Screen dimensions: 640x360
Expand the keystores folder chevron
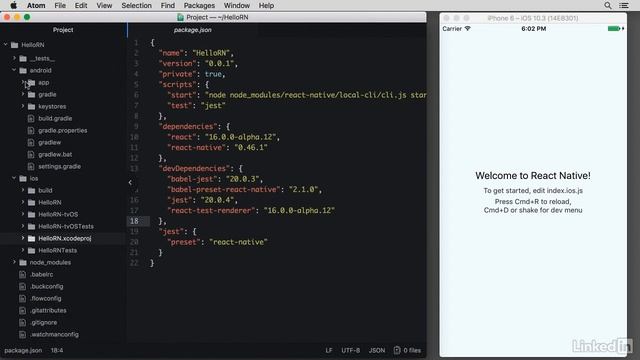[23, 106]
